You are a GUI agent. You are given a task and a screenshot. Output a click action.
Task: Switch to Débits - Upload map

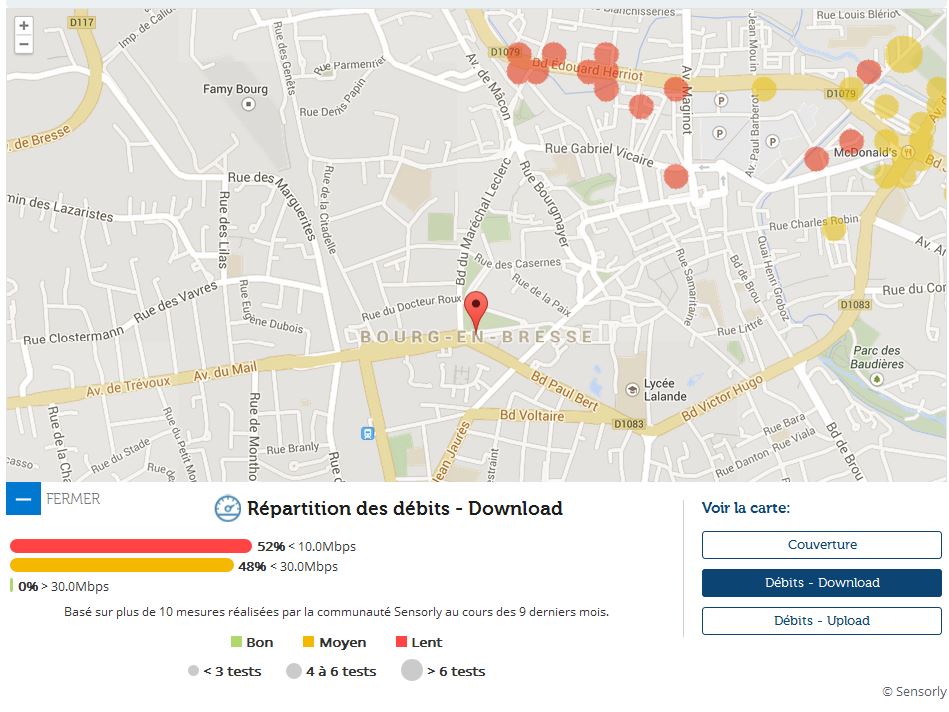click(821, 621)
